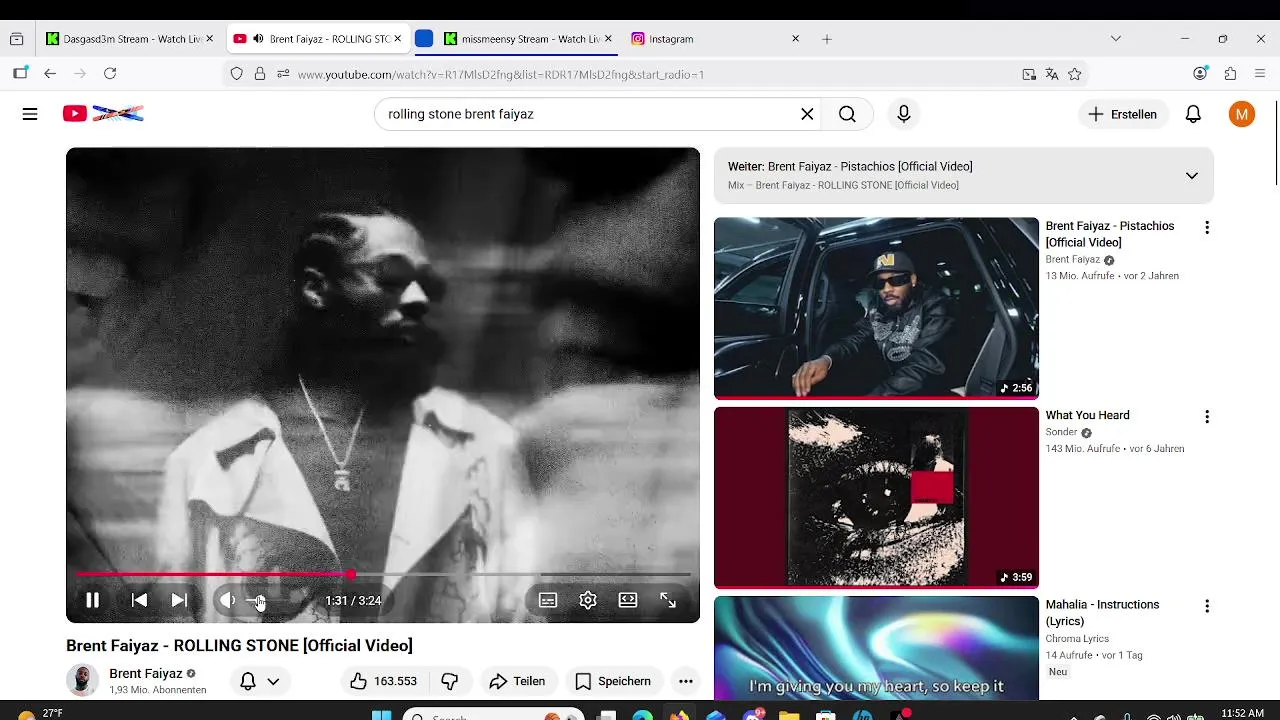Open the notifications bell in header
The image size is (1280, 720).
[x=1193, y=114]
